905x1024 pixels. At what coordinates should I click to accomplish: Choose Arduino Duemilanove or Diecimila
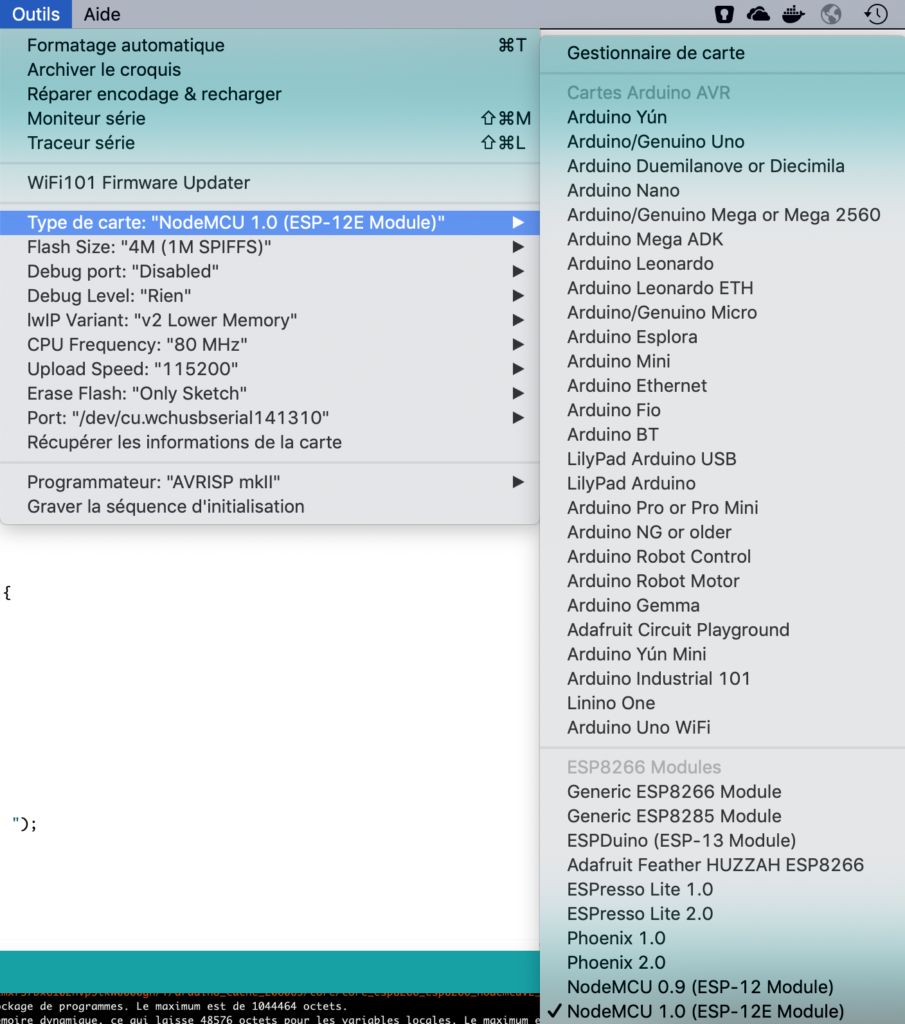pyautogui.click(x=722, y=166)
